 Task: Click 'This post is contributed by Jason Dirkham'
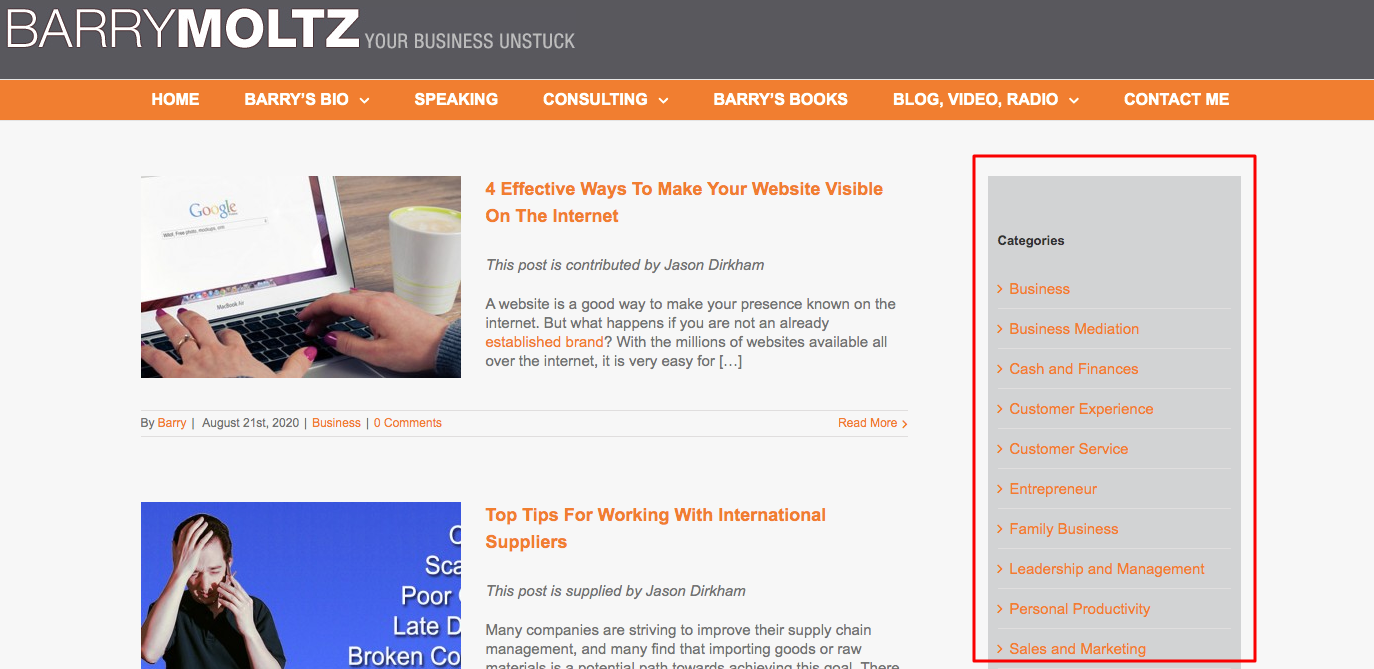[625, 265]
